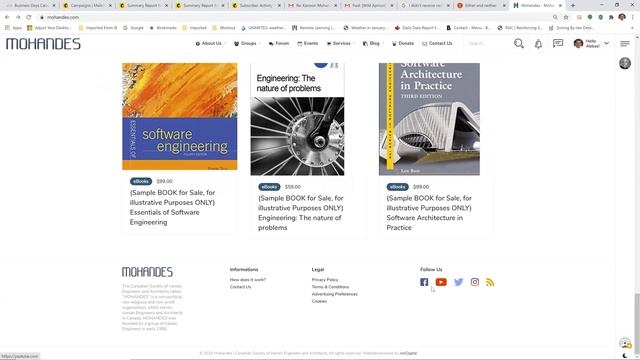640x360 pixels.
Task: Expand the Blog menu
Action: (373, 43)
